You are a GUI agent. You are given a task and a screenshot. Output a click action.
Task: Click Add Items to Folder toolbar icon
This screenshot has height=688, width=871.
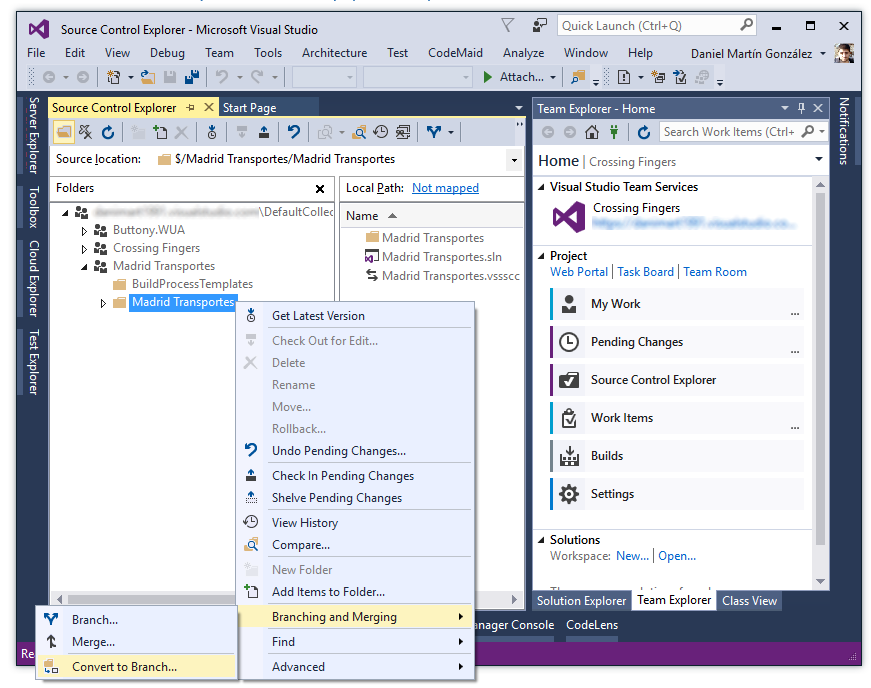[x=160, y=132]
